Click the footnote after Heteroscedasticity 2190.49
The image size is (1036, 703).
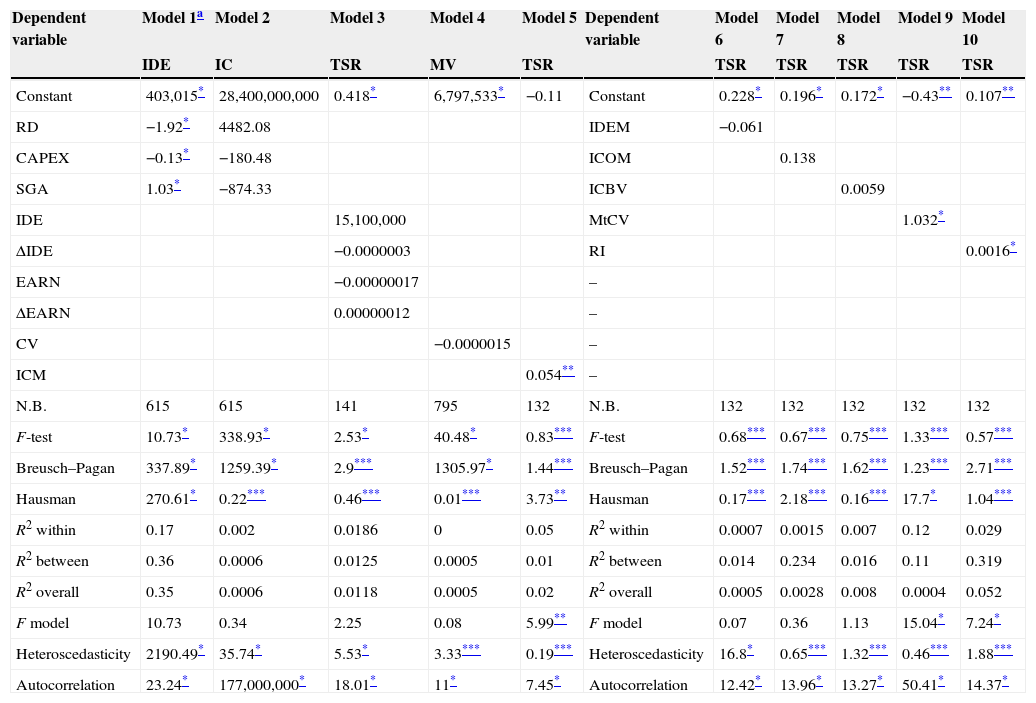[x=200, y=650]
